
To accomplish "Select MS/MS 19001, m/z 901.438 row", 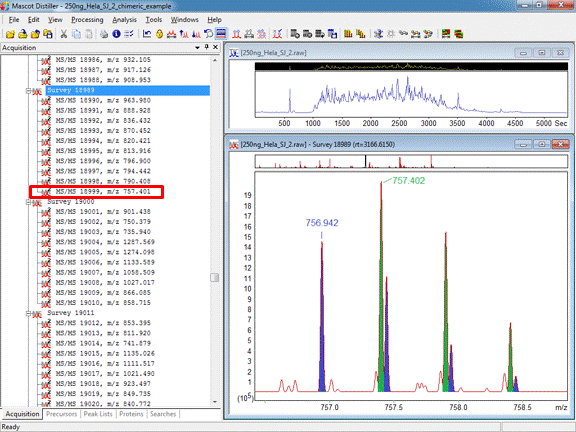I will pos(103,212).
